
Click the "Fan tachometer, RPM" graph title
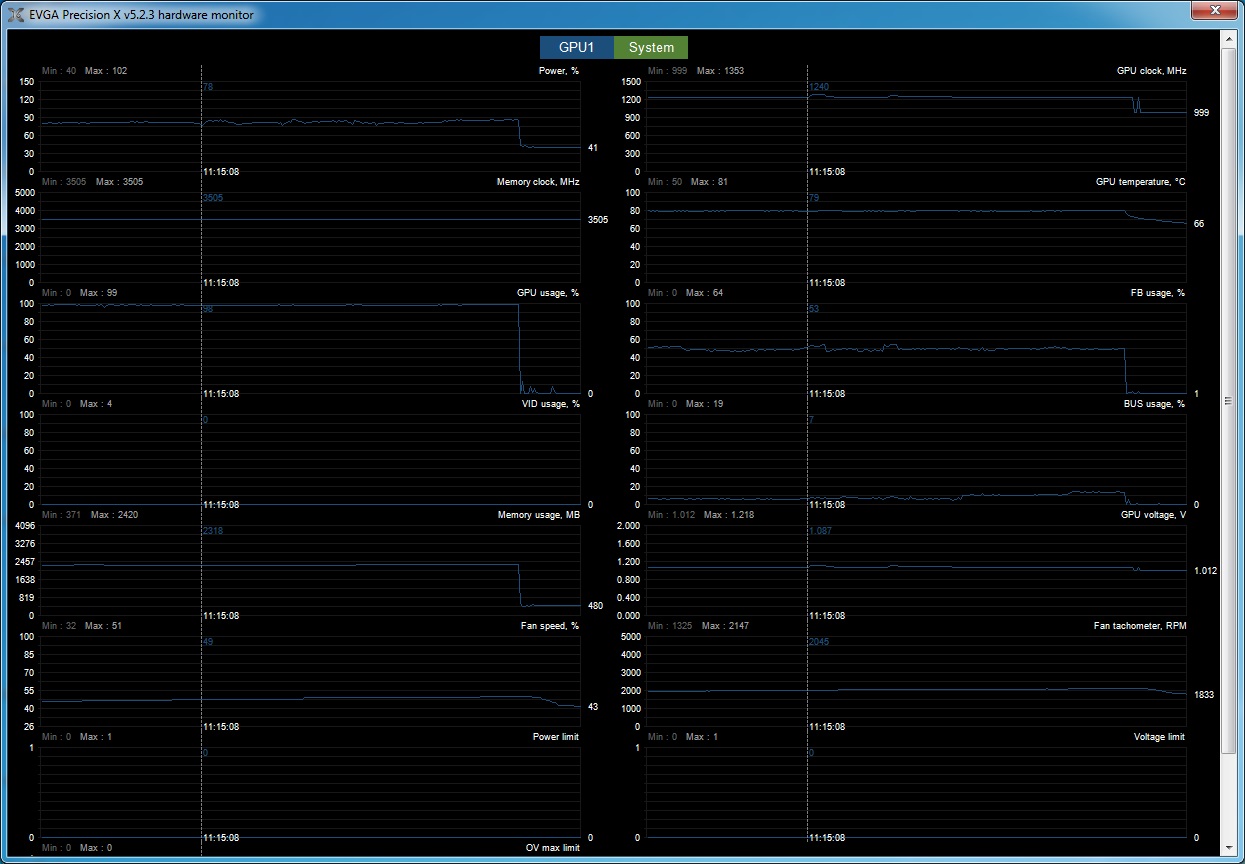pos(1140,626)
